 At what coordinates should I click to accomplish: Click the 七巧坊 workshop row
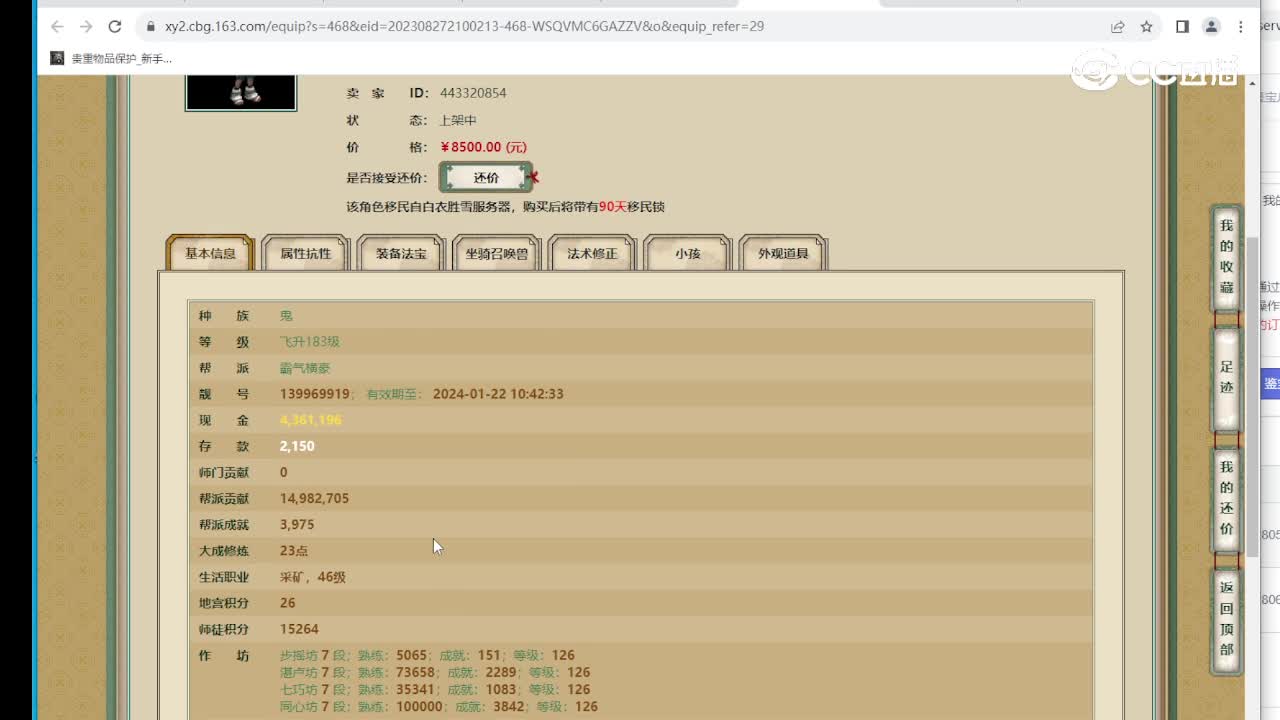(435, 690)
